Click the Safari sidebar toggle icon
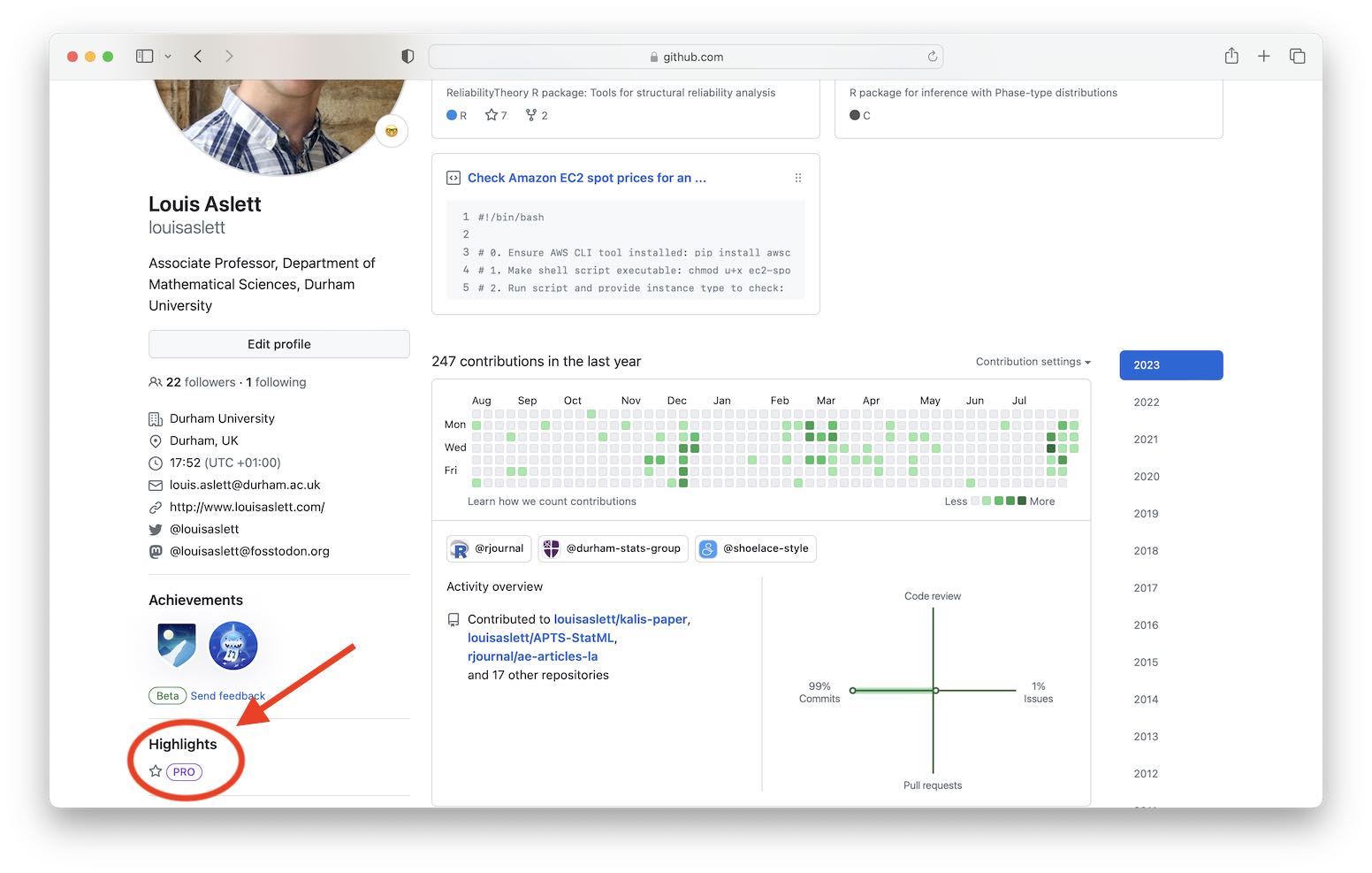 click(x=144, y=56)
